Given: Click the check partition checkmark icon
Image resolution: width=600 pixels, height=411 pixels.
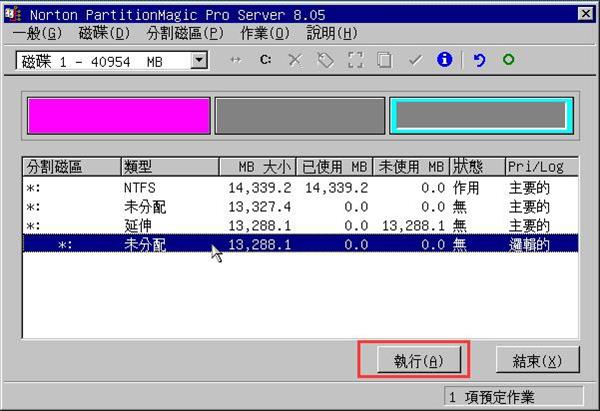Looking at the screenshot, I should tap(415, 60).
